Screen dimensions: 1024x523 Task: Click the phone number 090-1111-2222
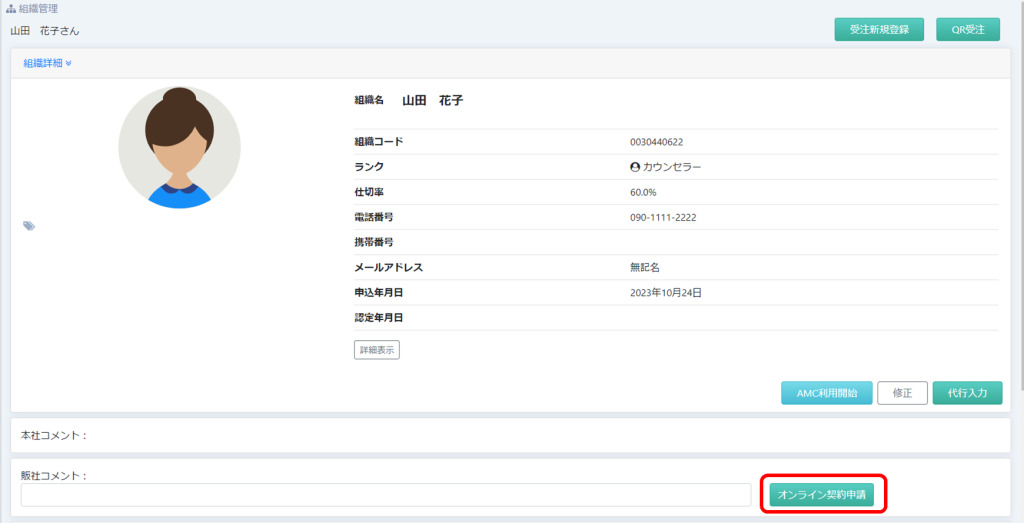(663, 217)
